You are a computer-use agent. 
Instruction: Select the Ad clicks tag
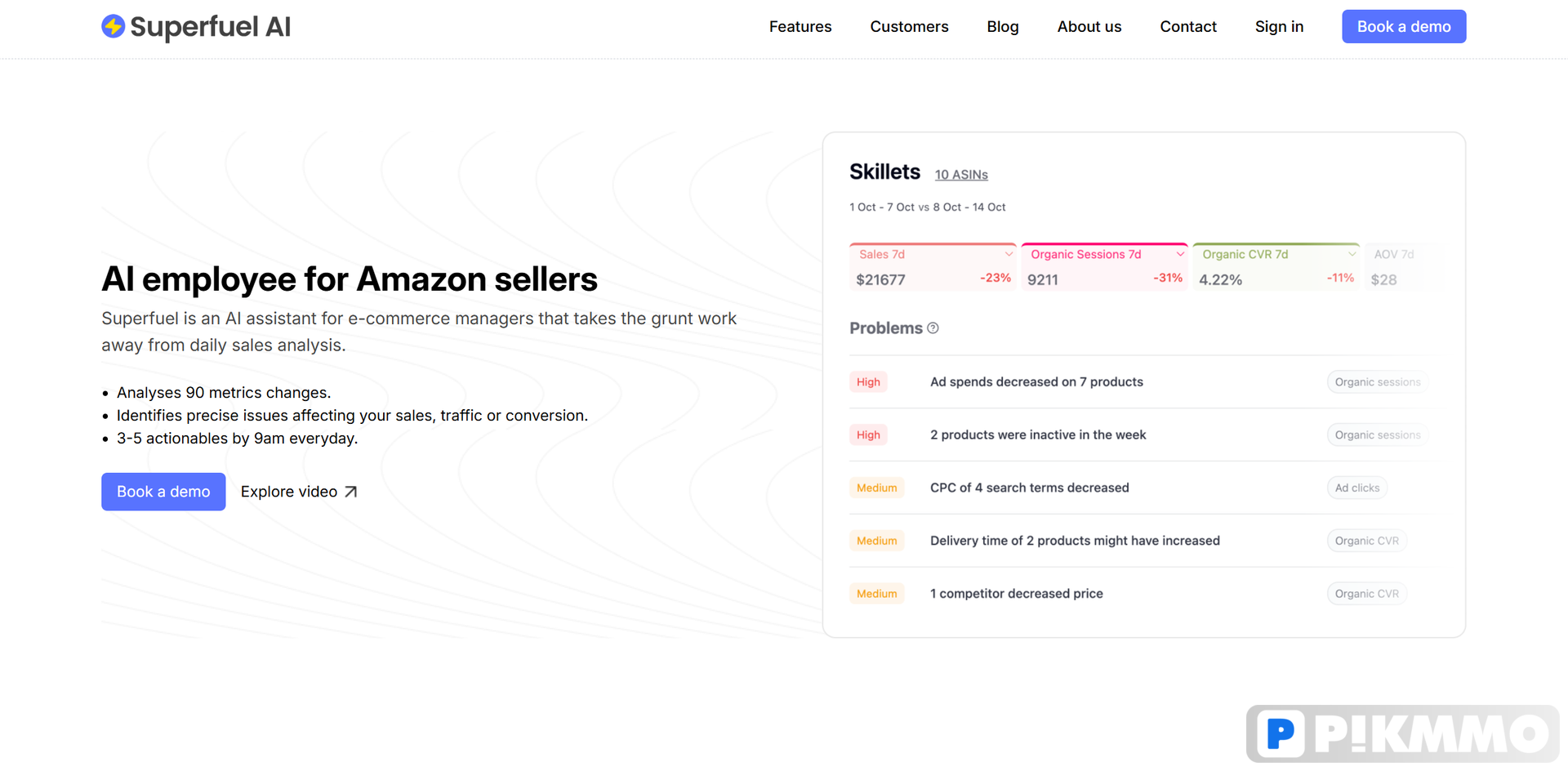1357,488
